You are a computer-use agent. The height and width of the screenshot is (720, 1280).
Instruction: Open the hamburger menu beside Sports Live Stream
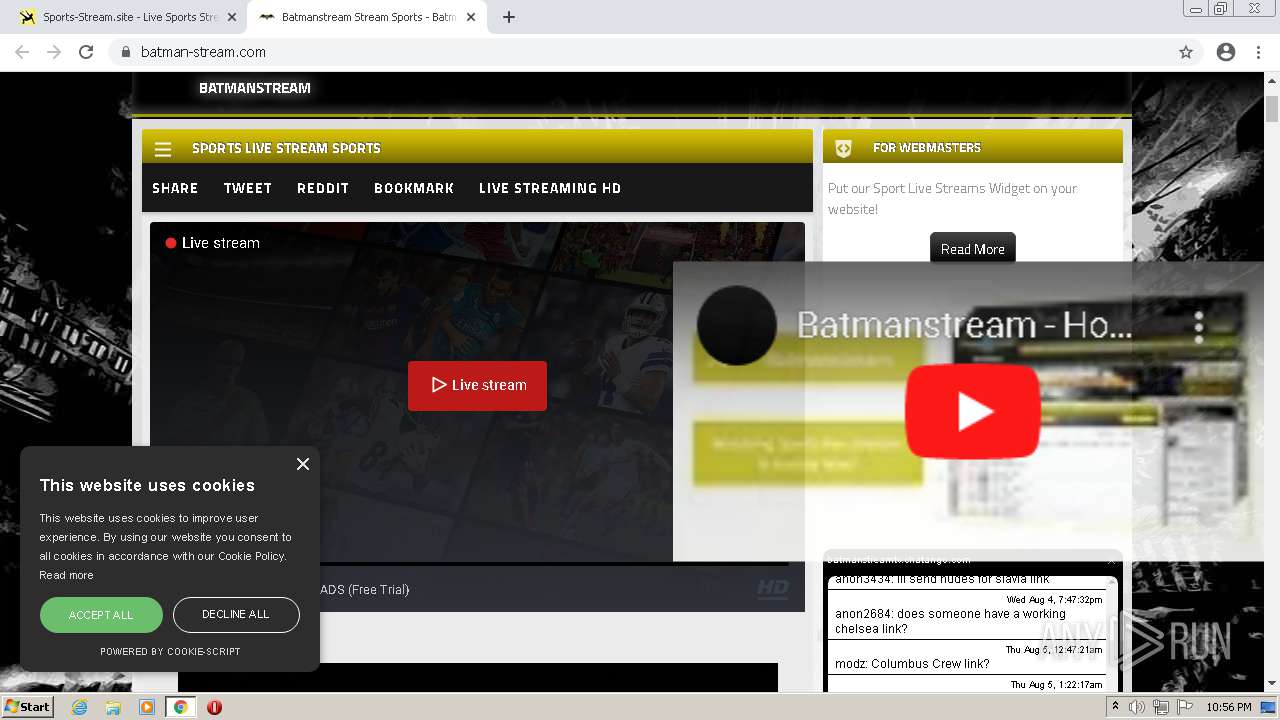click(x=163, y=149)
